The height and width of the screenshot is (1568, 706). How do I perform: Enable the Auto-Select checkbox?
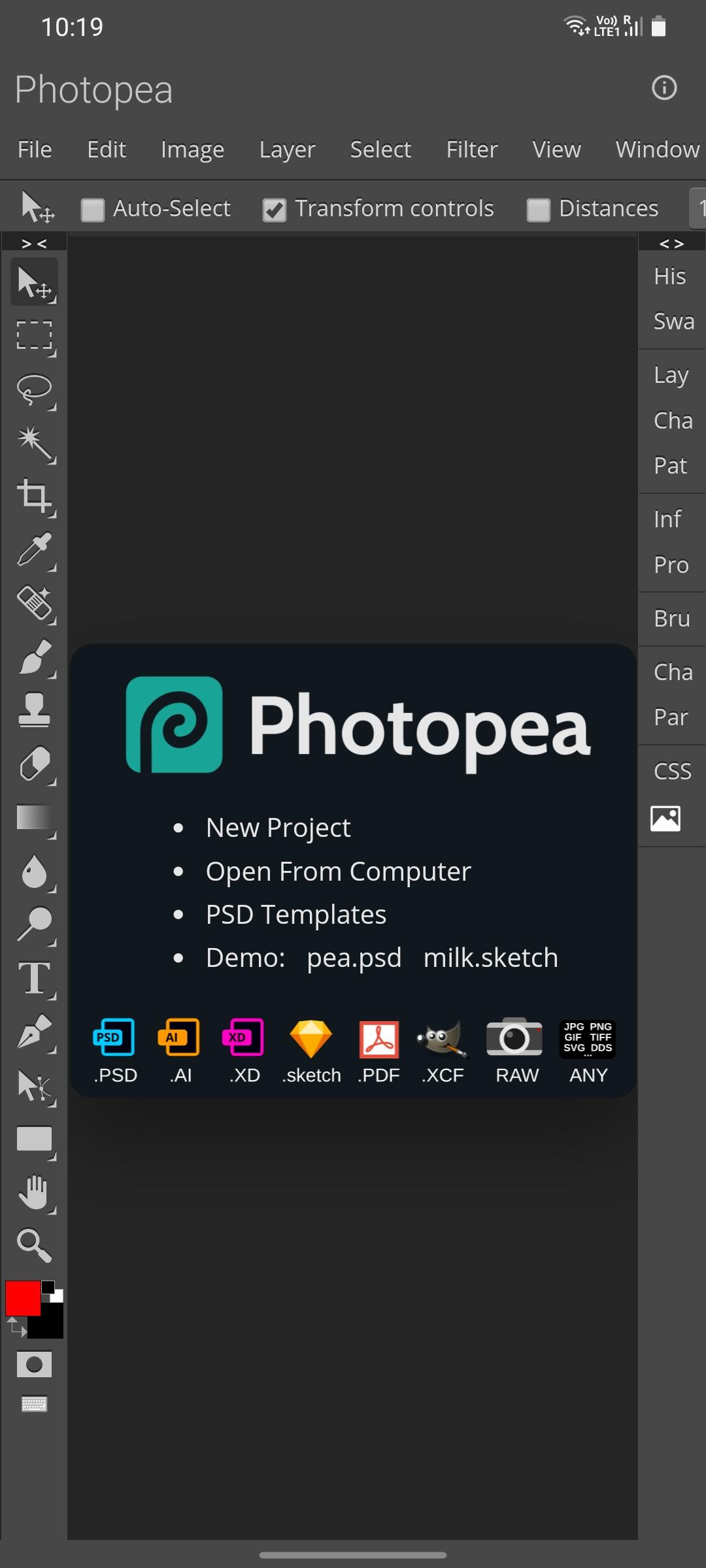click(x=92, y=210)
